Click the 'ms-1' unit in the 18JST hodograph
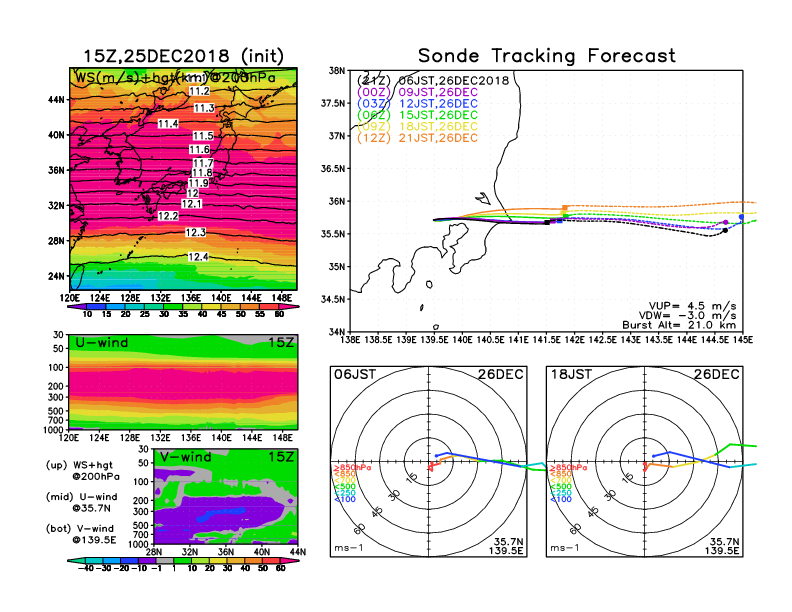The height and width of the screenshot is (612, 792). click(565, 548)
